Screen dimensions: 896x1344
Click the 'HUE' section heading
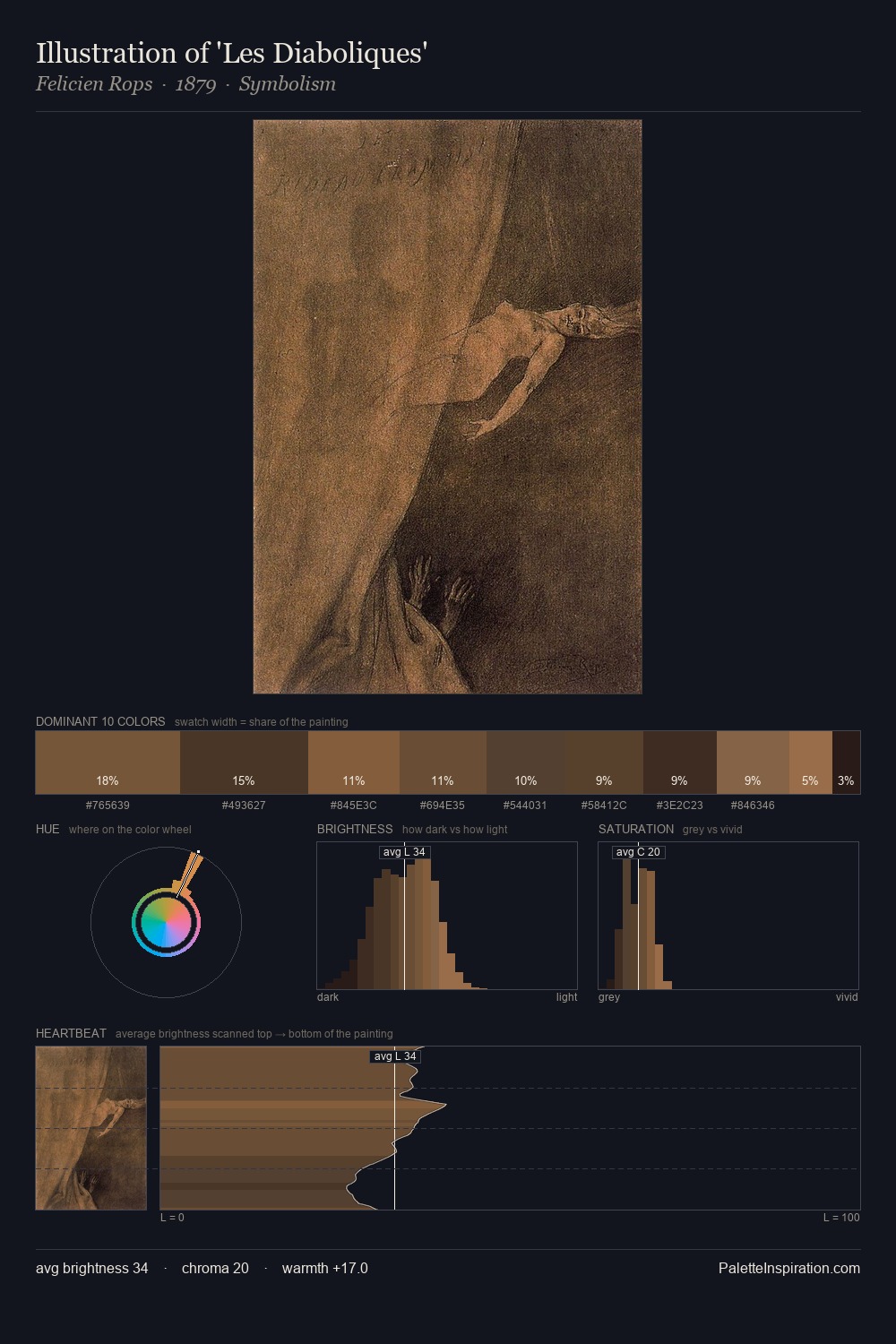[x=47, y=829]
